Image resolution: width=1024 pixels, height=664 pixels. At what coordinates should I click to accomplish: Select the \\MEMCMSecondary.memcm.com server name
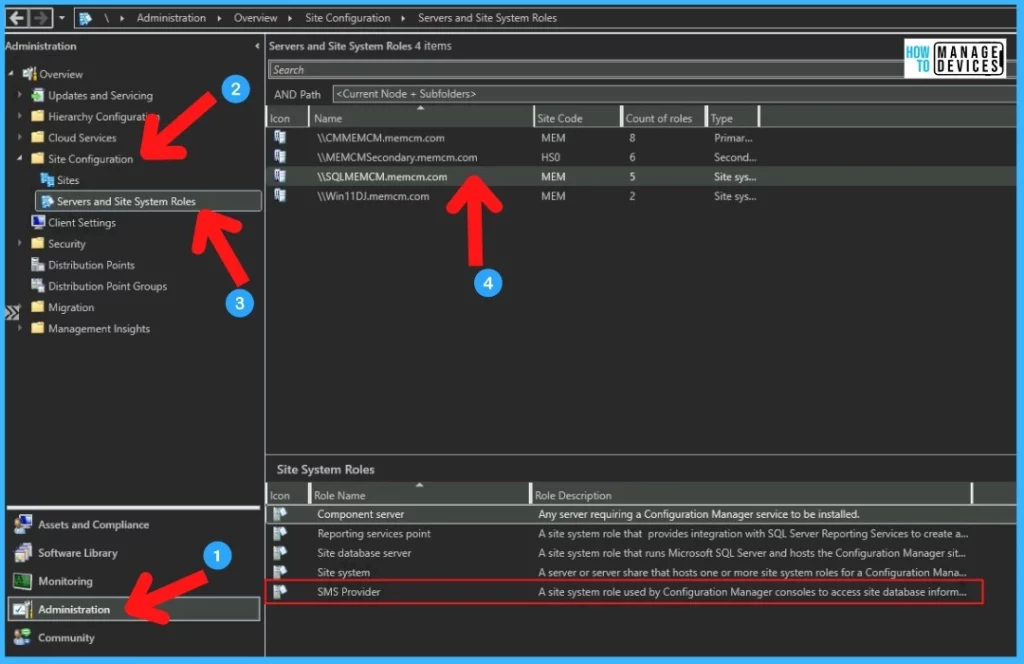coord(397,157)
